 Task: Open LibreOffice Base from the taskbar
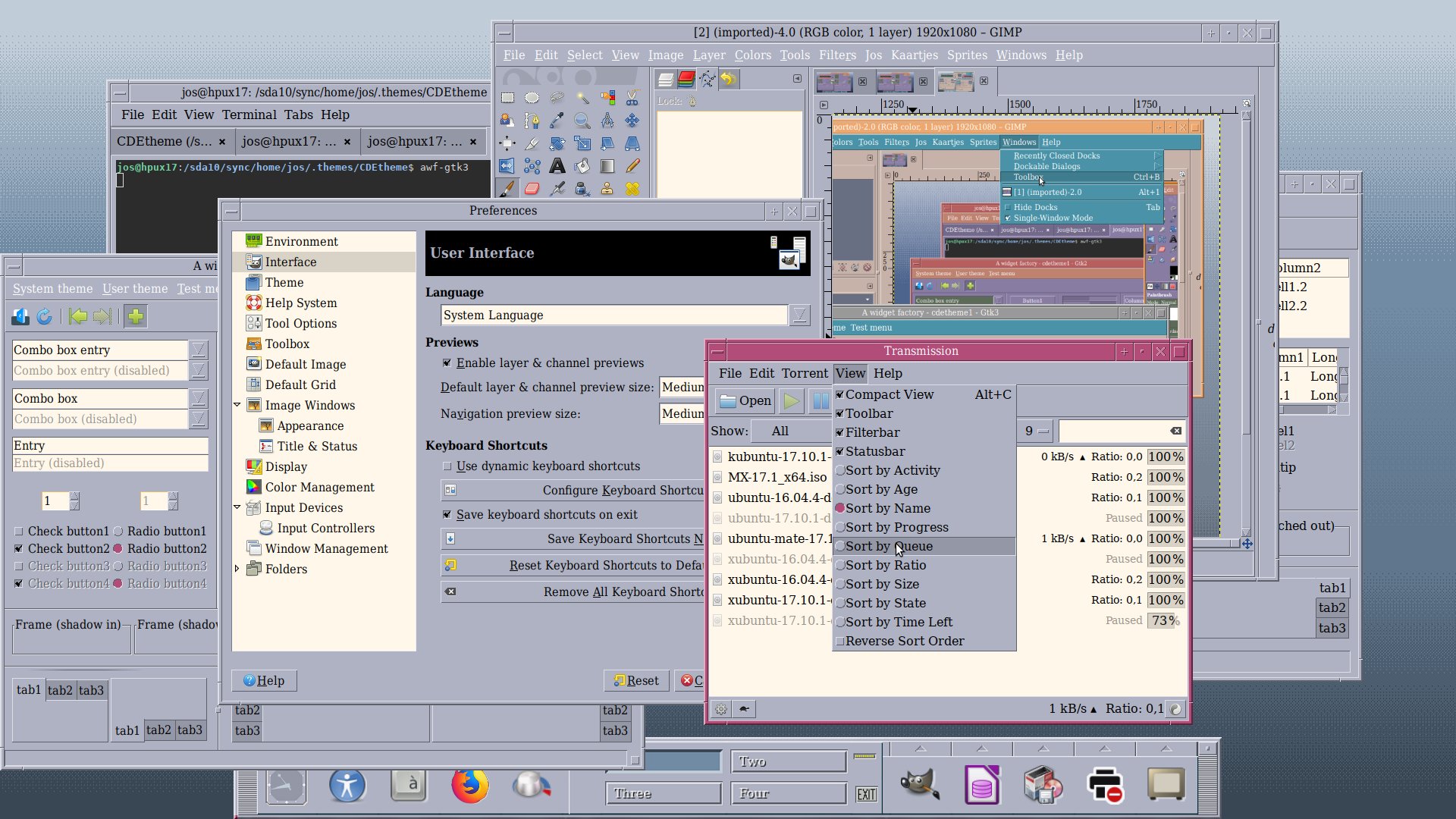(981, 785)
